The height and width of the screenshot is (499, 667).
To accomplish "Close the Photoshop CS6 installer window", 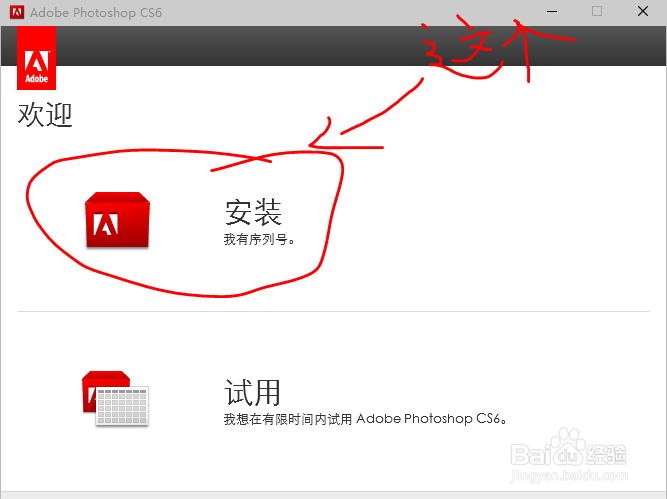I will pyautogui.click(x=643, y=11).
